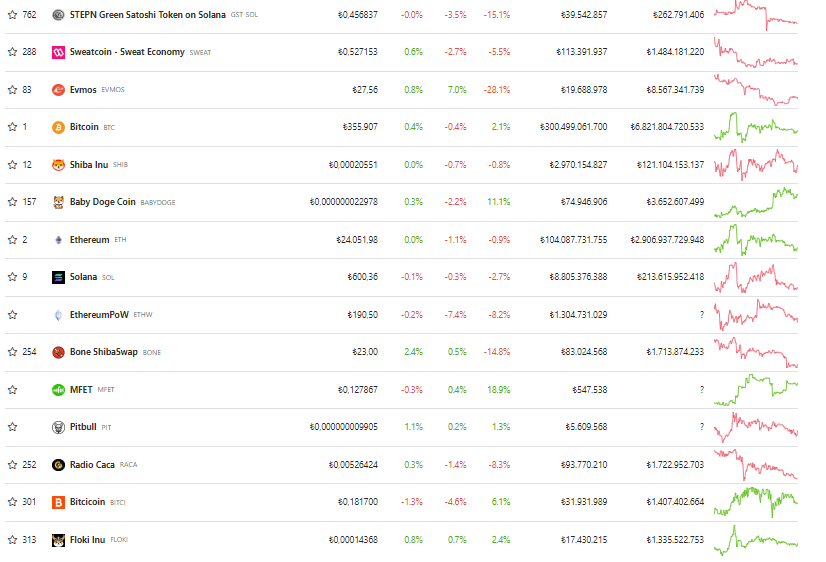This screenshot has height=562, width=826.
Task: Click the pink Sweatcoin logo
Action: coord(58,52)
